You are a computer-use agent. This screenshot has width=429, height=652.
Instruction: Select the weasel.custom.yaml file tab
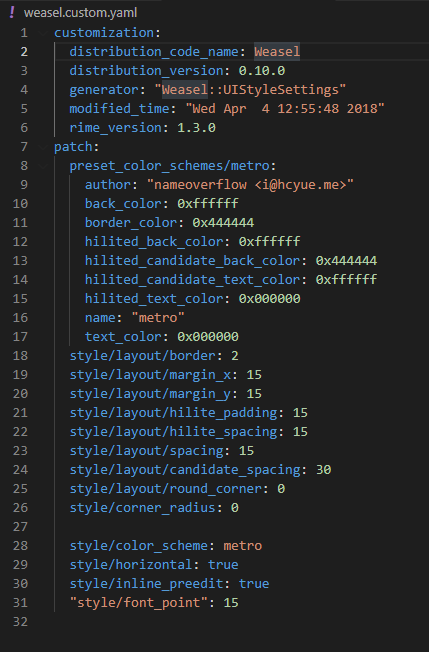pyautogui.click(x=80, y=12)
